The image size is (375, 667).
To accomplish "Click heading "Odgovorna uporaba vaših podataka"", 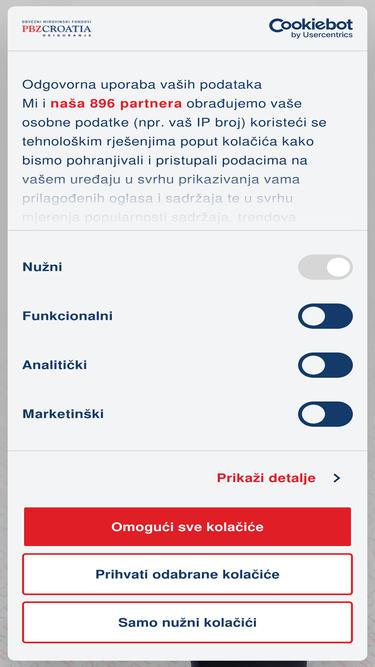I will point(142,85).
